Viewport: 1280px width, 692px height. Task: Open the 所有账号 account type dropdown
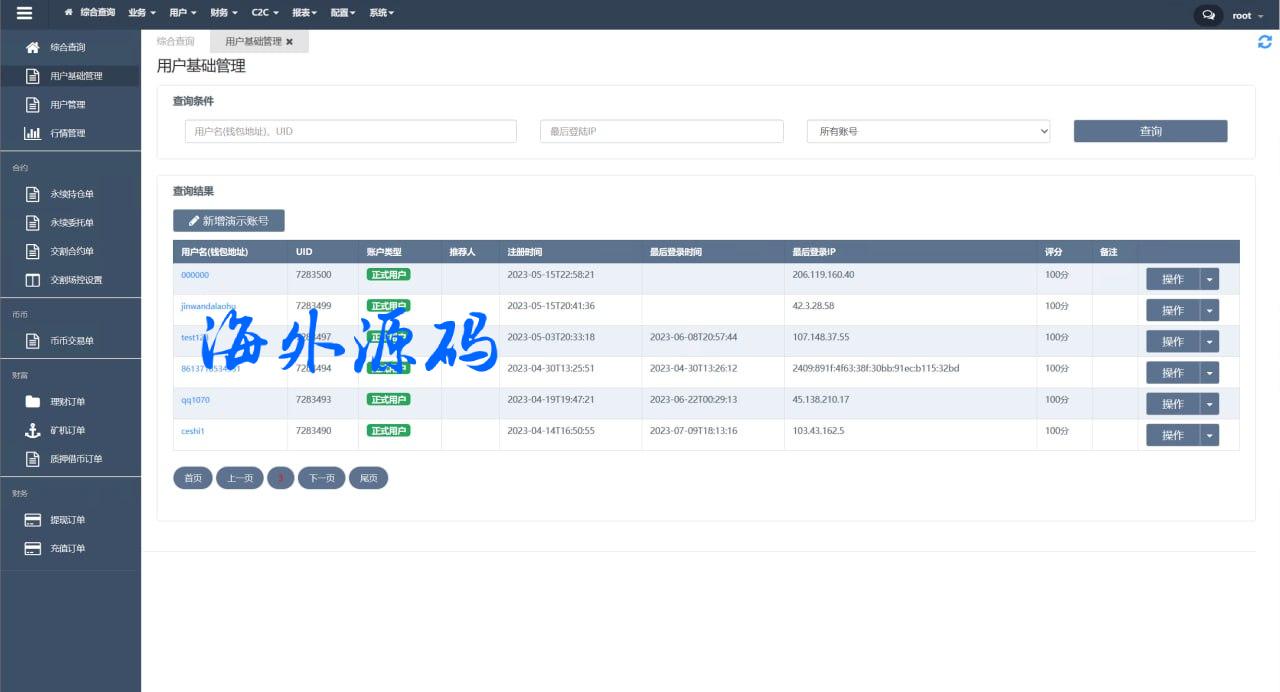[x=928, y=131]
